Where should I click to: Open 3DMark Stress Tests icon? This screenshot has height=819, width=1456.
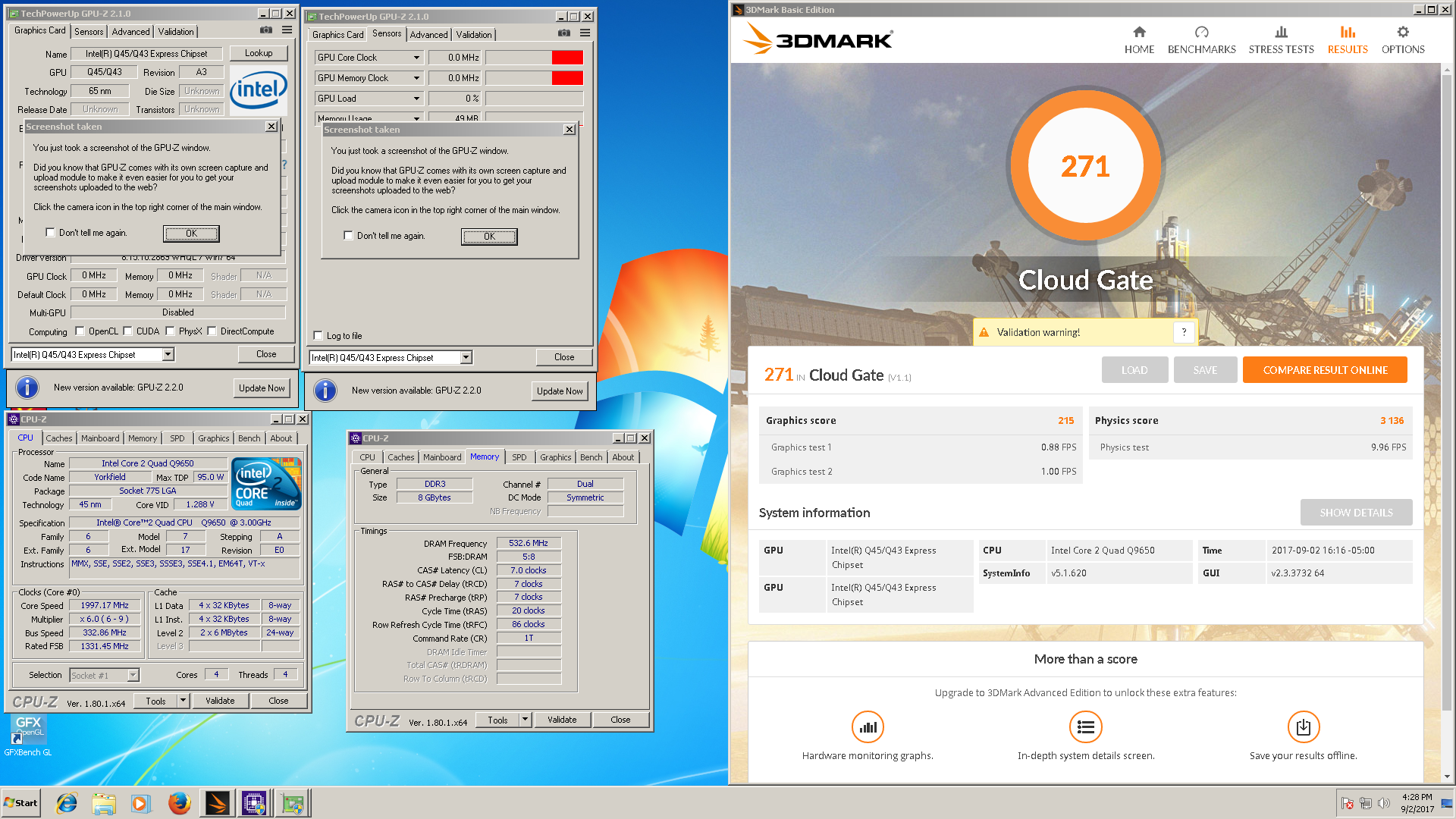click(1281, 32)
